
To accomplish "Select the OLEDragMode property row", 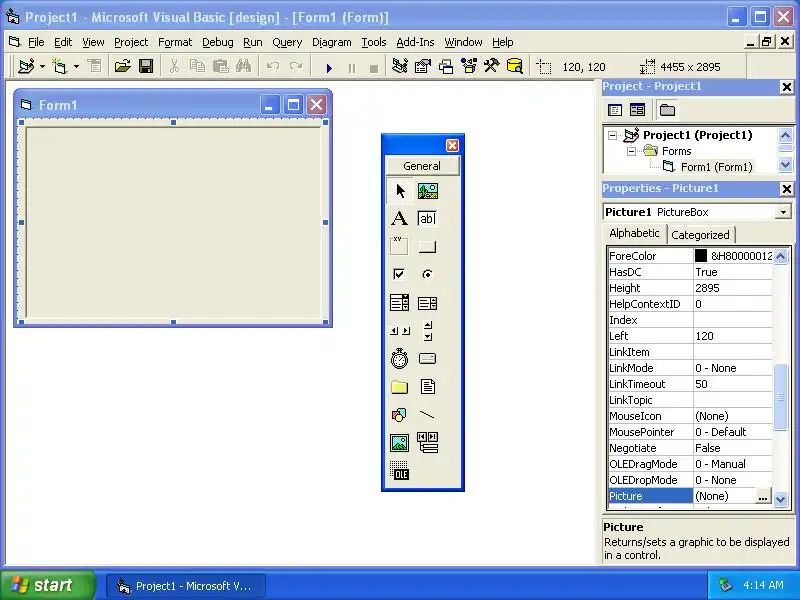I will click(690, 464).
